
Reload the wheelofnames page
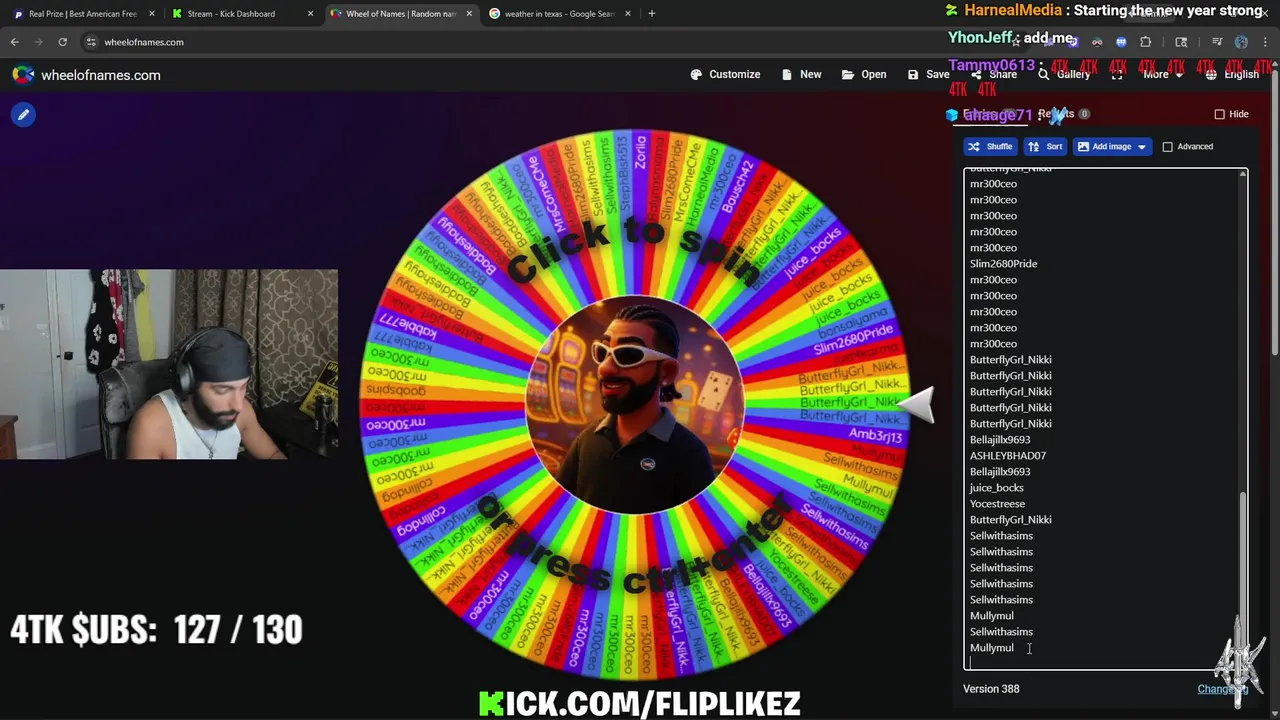click(62, 42)
